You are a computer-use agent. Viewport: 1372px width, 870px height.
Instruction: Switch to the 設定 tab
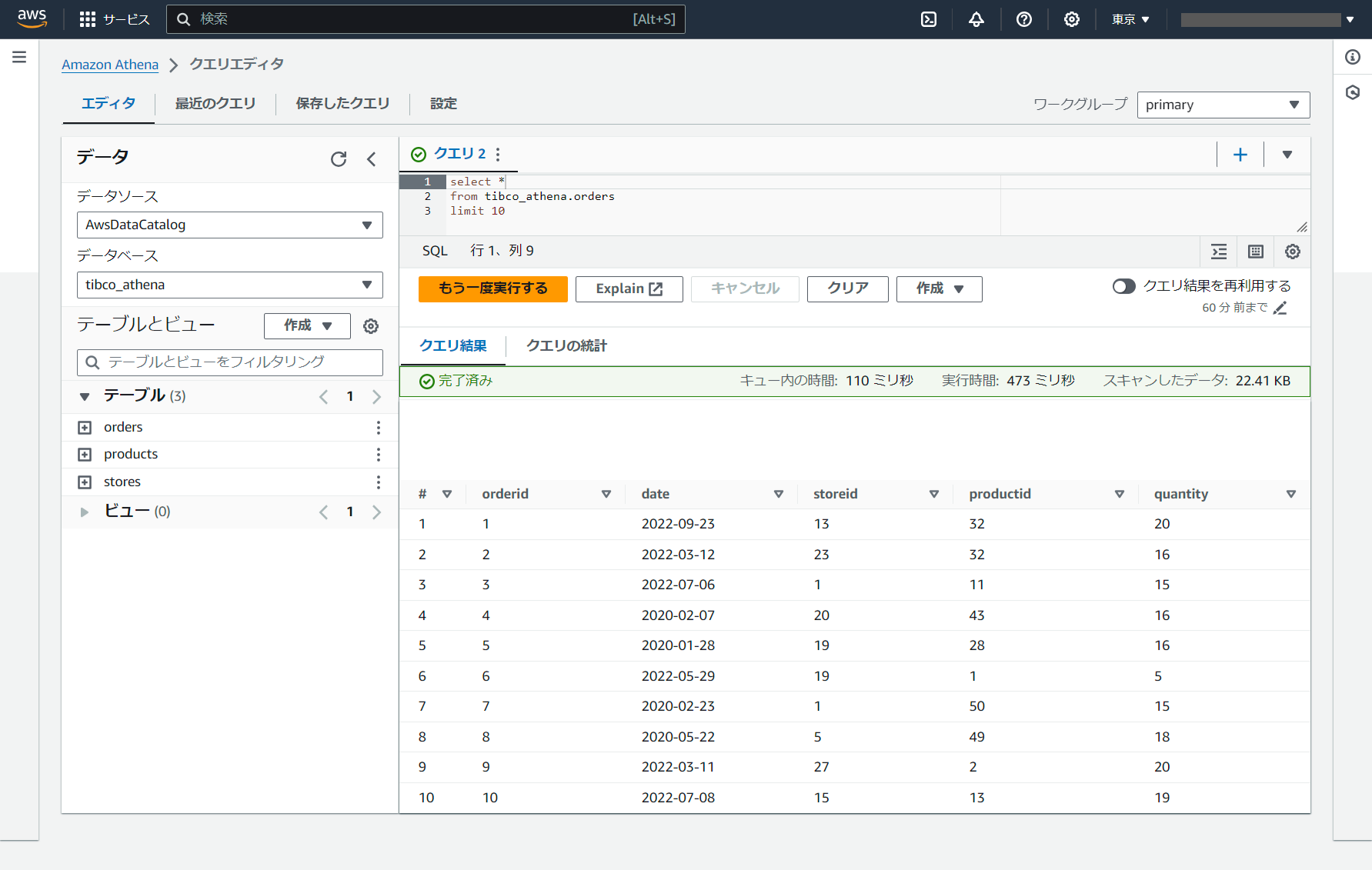[x=443, y=103]
